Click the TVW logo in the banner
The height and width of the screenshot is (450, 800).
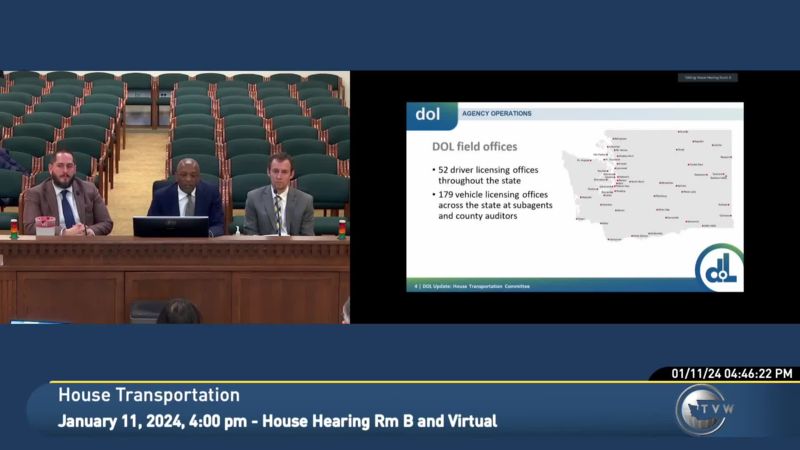(x=700, y=410)
